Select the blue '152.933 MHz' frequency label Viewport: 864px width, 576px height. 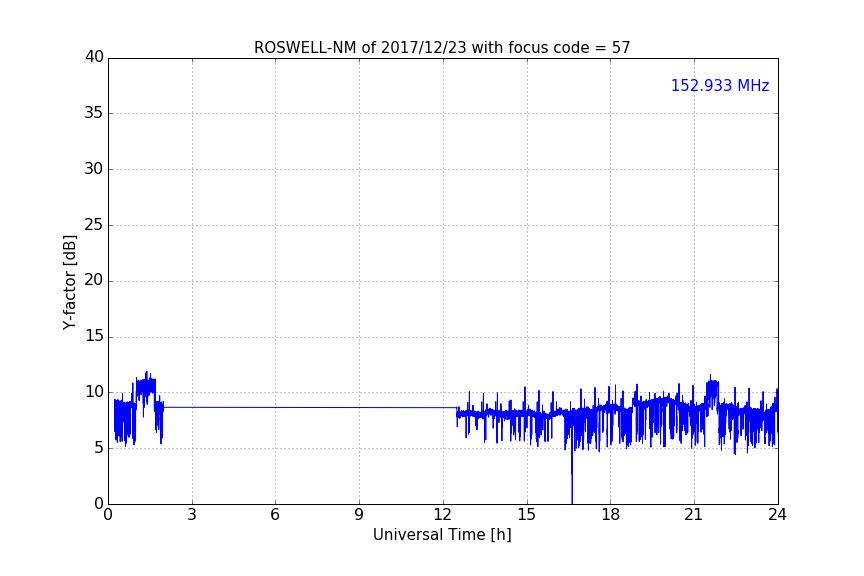pyautogui.click(x=720, y=85)
